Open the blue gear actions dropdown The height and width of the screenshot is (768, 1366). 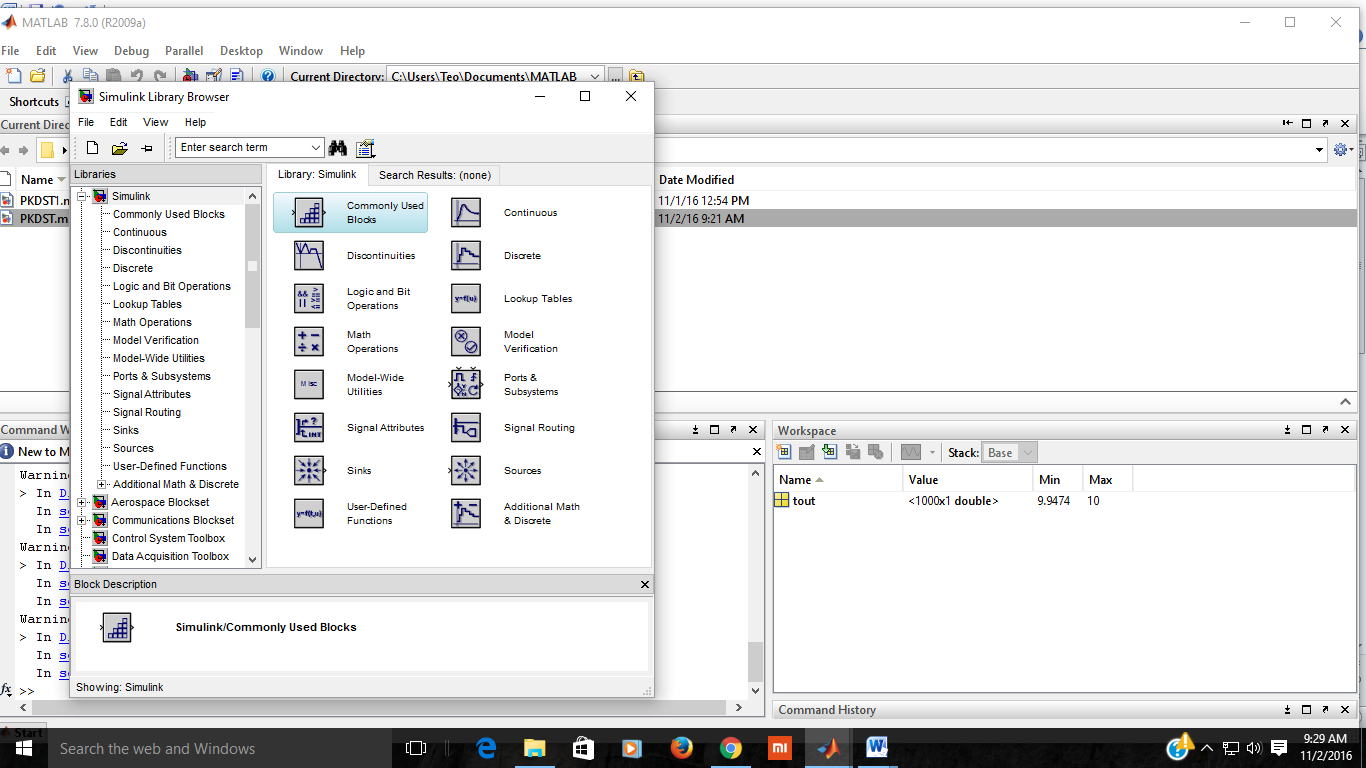pyautogui.click(x=1343, y=150)
